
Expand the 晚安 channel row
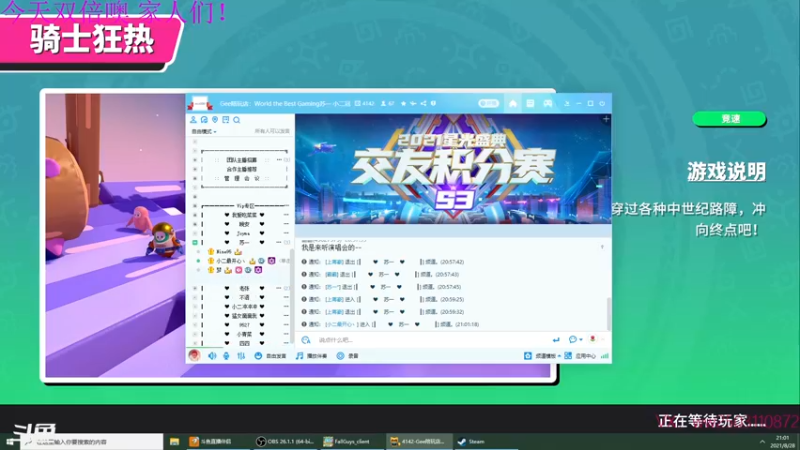[x=195, y=224]
